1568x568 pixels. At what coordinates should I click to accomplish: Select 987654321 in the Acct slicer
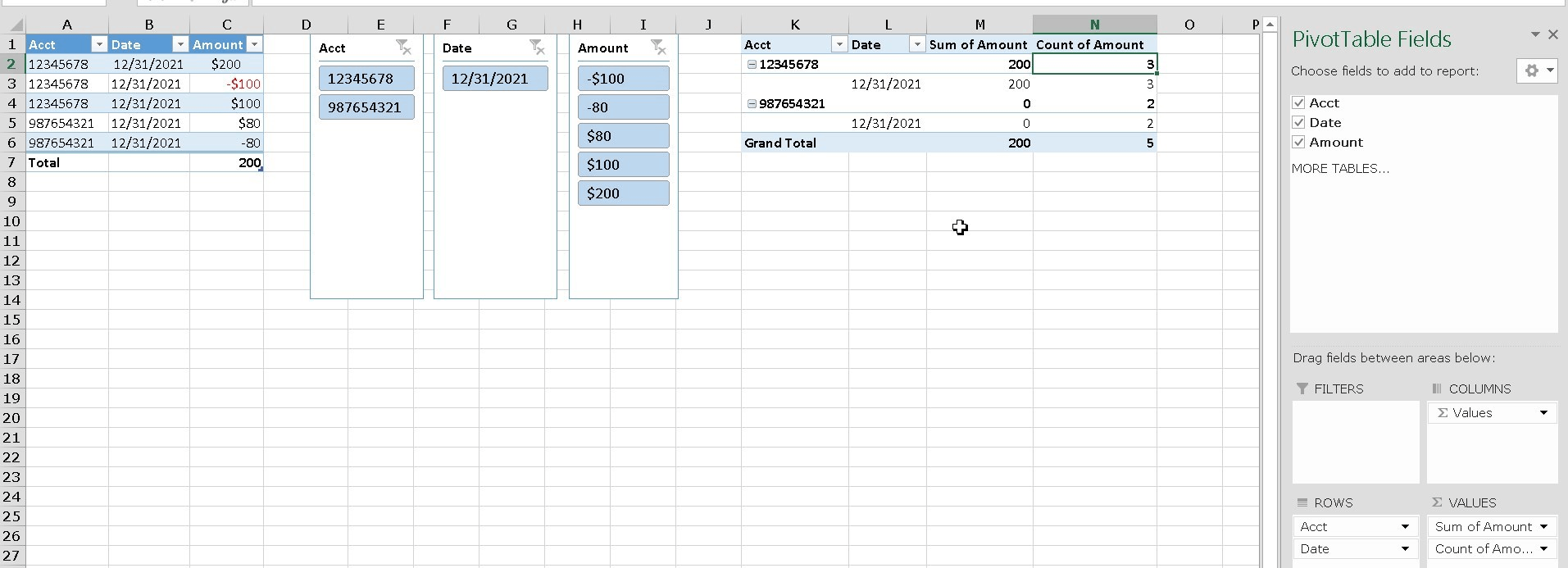coord(366,107)
